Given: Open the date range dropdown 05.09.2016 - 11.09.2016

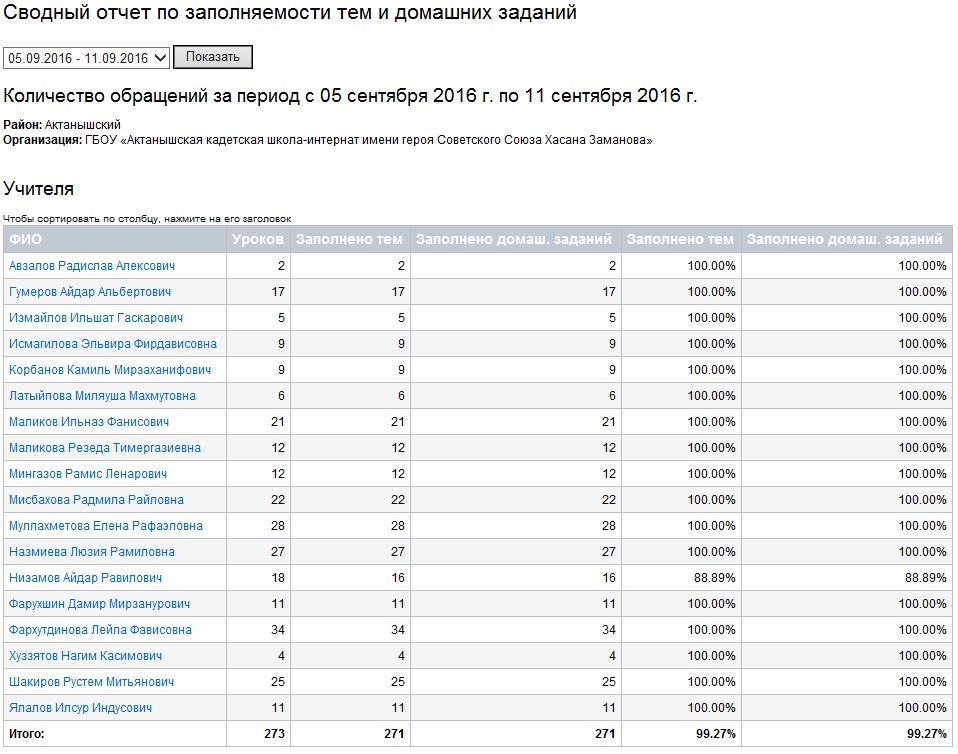Looking at the screenshot, I should click(86, 58).
